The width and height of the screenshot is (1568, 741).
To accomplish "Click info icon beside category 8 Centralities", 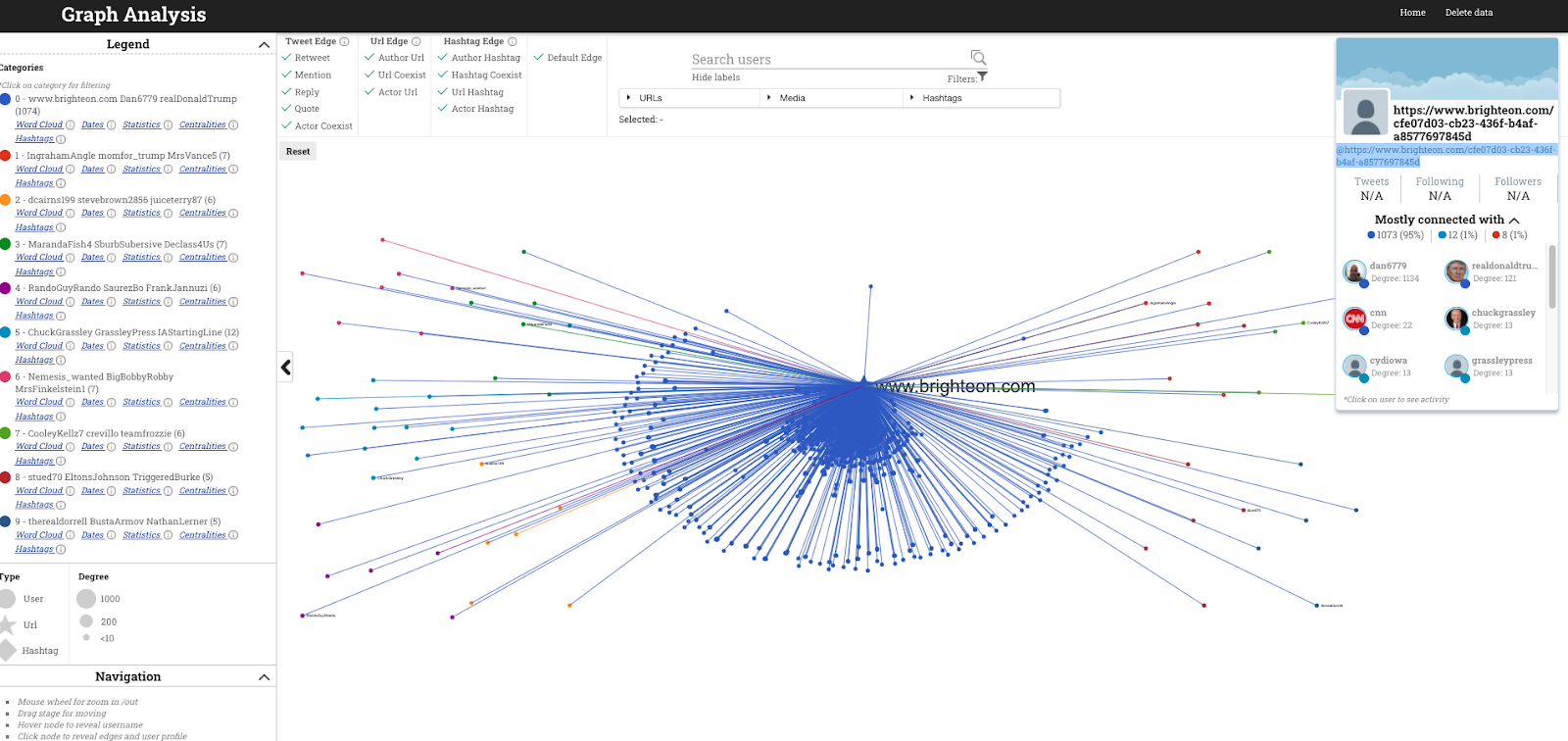I will pyautogui.click(x=233, y=491).
